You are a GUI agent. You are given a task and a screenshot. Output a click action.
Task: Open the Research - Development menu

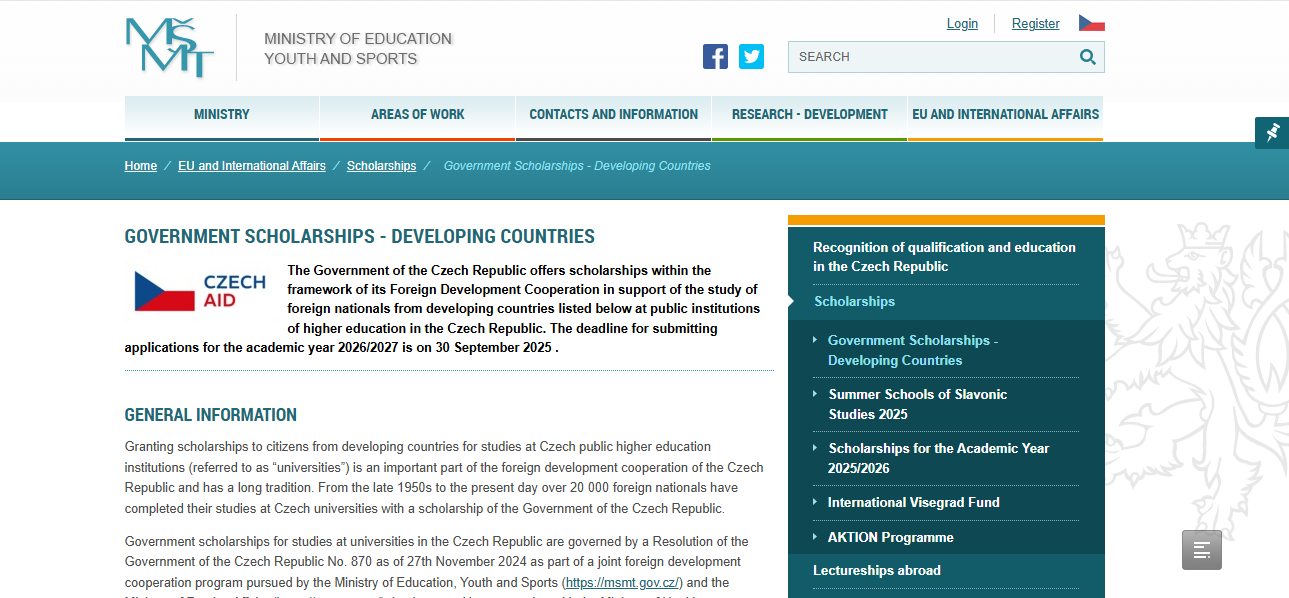[x=810, y=115]
